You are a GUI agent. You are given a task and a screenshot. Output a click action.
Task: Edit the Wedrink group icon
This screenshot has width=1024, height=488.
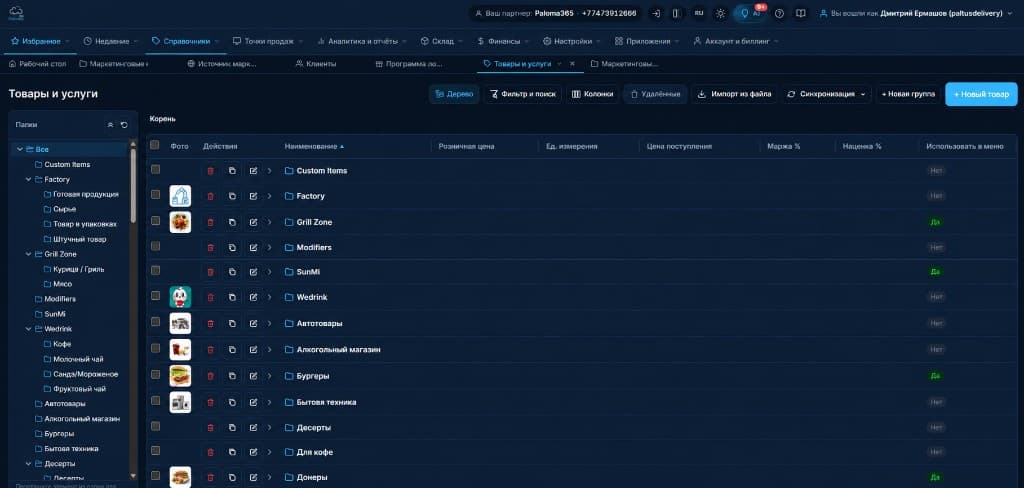tap(253, 297)
